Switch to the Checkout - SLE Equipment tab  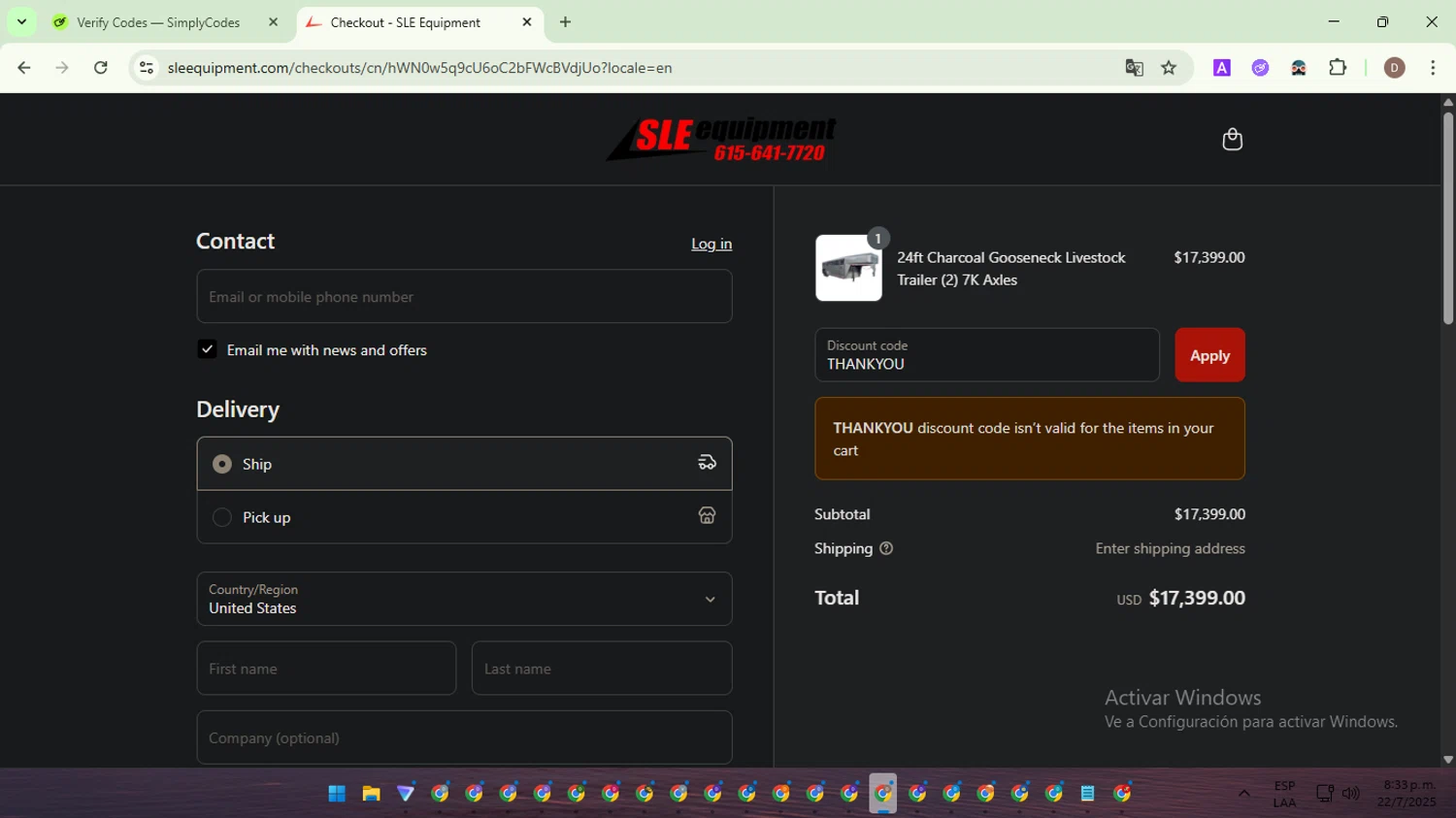[x=406, y=22]
